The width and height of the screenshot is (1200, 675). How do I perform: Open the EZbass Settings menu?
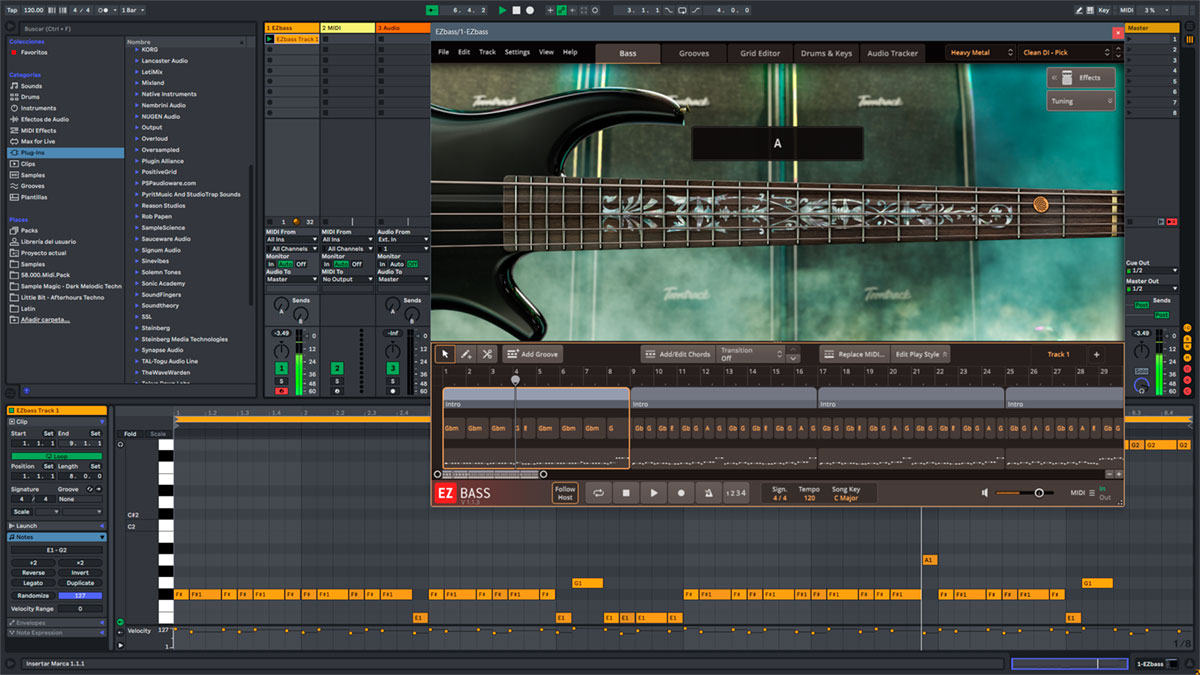[517, 52]
